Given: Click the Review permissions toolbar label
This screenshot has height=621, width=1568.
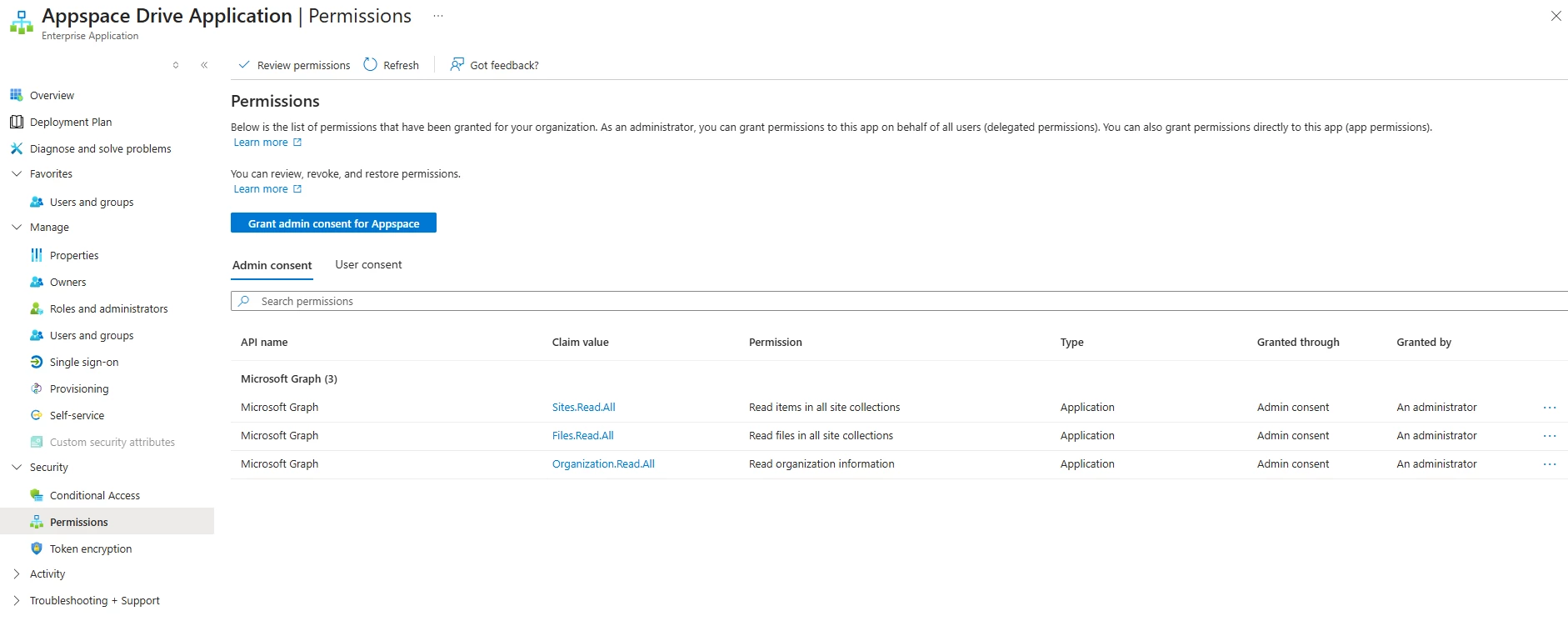Looking at the screenshot, I should tap(303, 66).
